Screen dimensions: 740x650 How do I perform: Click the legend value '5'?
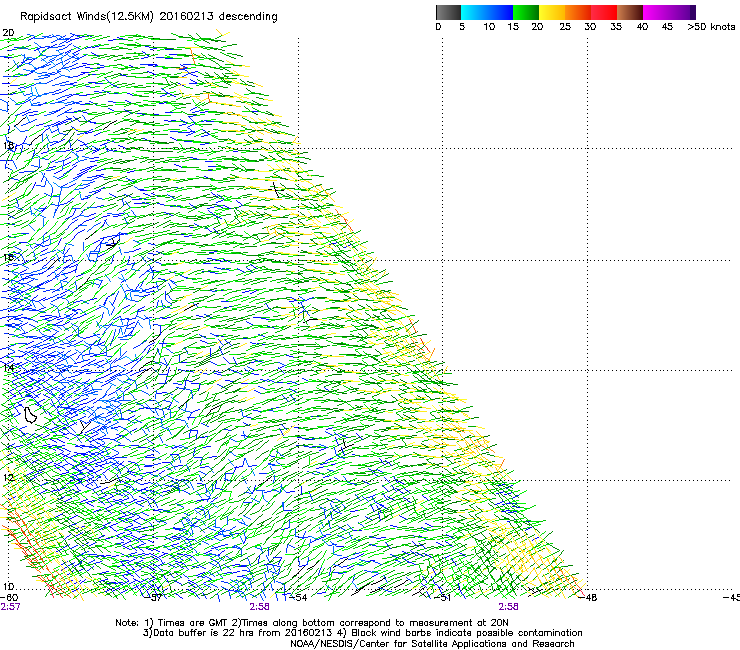tap(462, 27)
